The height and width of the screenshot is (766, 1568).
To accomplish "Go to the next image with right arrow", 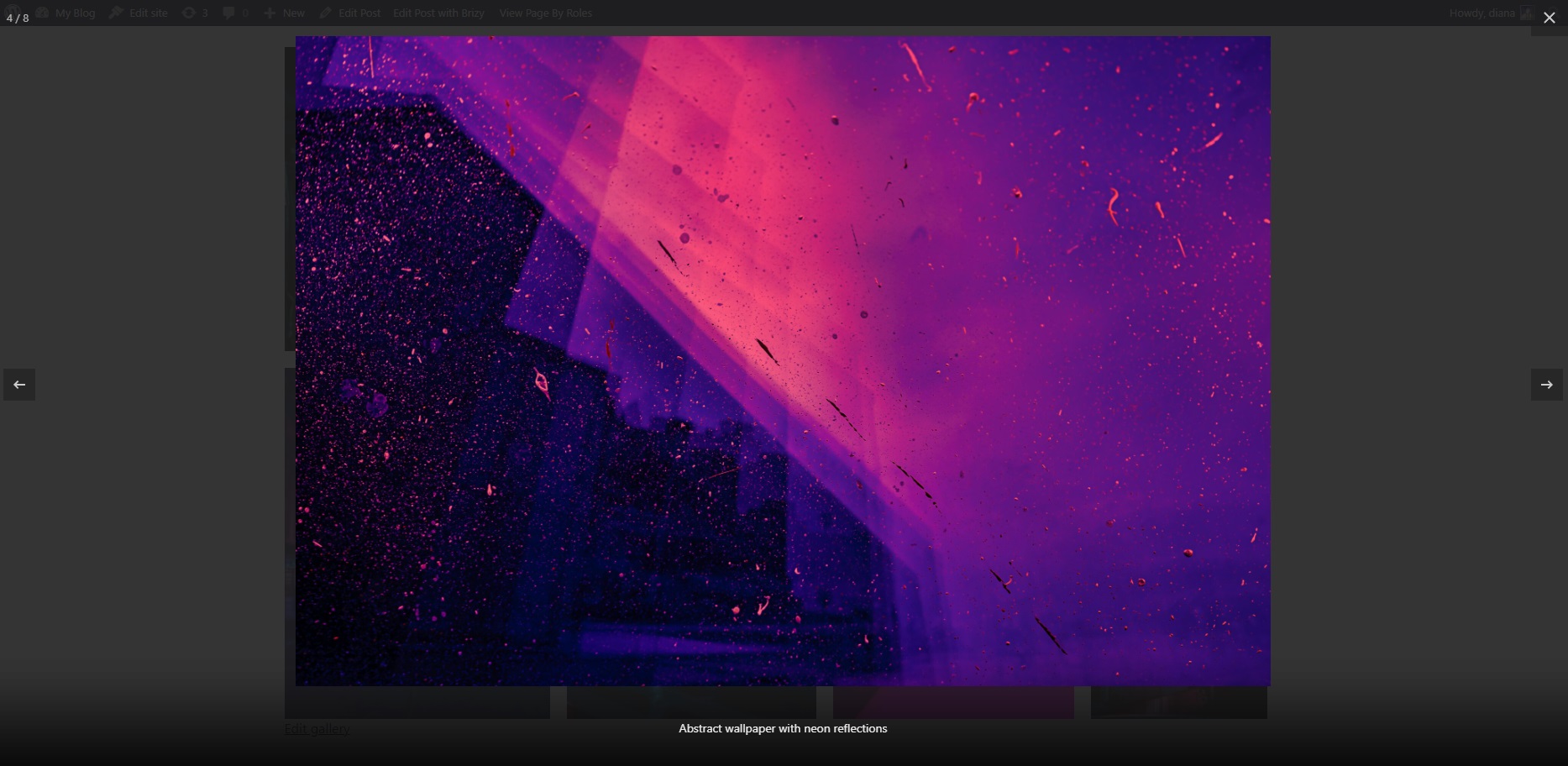I will pyautogui.click(x=1546, y=385).
